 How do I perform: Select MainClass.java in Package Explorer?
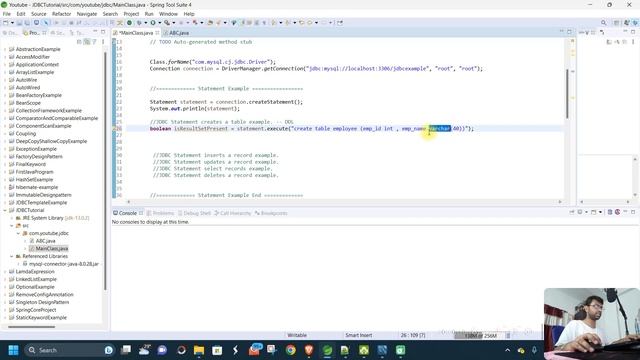pos(51,249)
